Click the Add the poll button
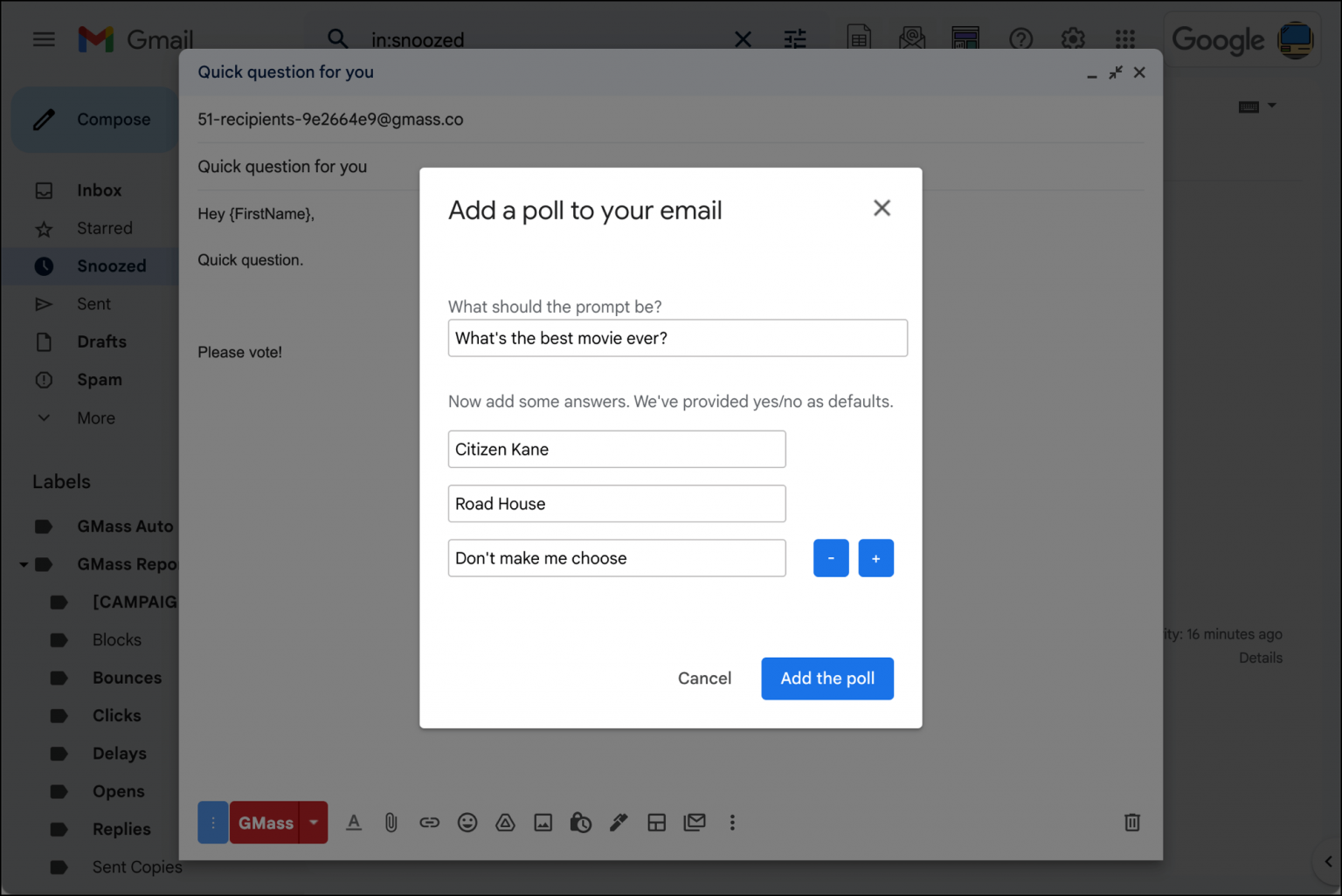 point(827,679)
